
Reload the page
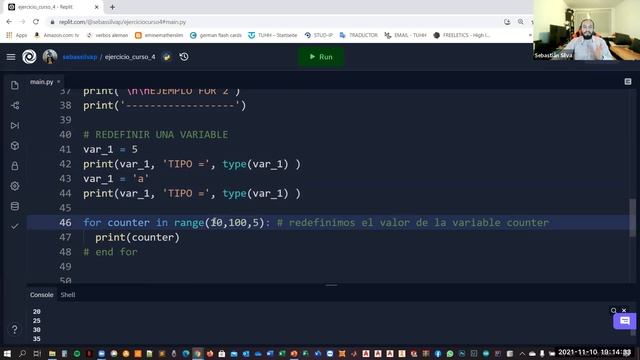36,22
